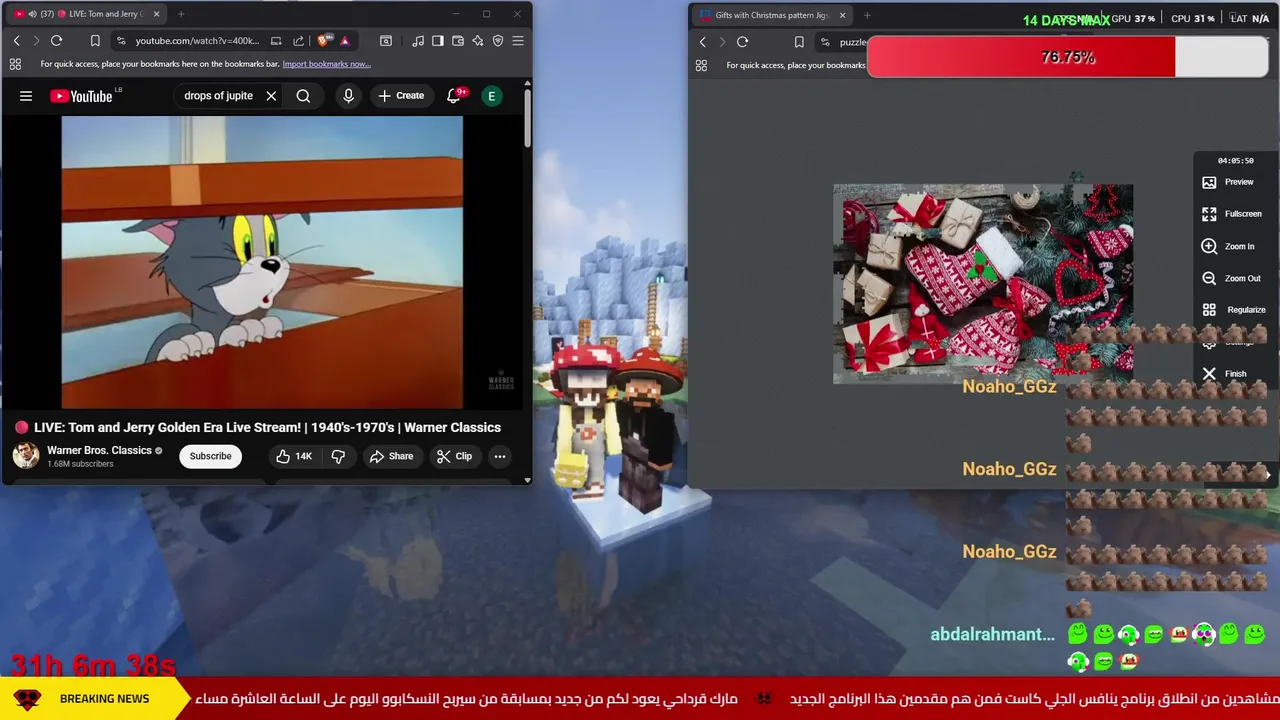Close the Tom and Jerry tab

click(x=154, y=14)
